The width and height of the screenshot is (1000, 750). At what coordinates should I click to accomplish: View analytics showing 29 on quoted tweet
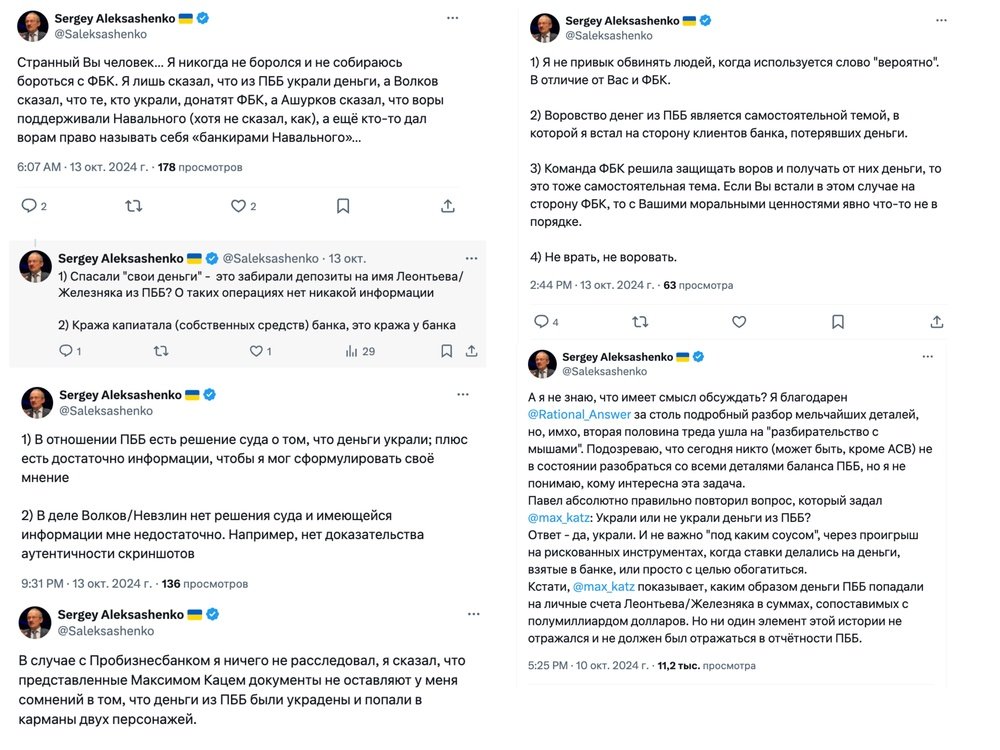point(360,351)
